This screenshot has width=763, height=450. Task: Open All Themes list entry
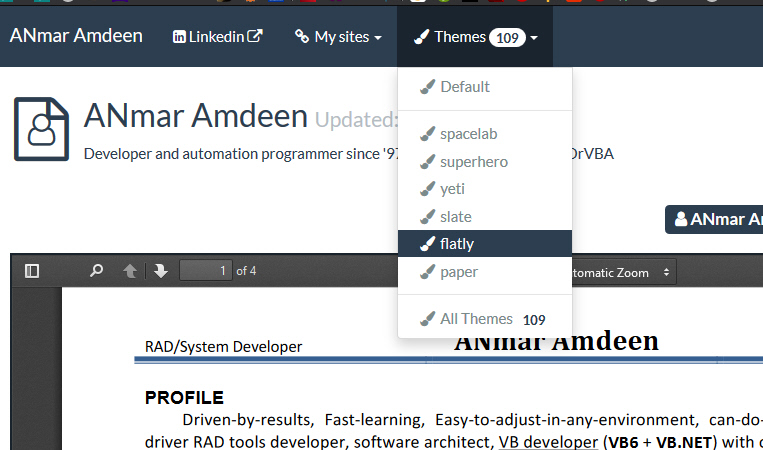tap(476, 319)
